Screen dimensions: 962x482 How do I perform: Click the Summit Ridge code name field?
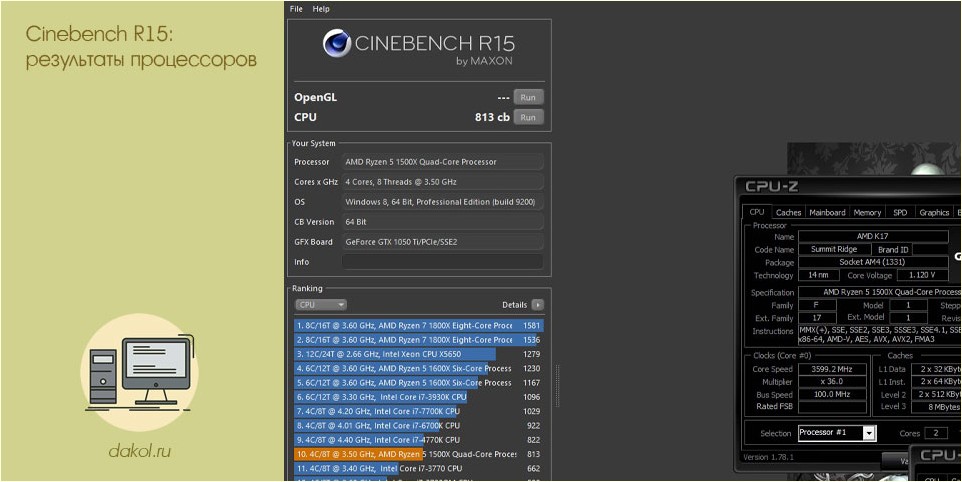coord(835,249)
